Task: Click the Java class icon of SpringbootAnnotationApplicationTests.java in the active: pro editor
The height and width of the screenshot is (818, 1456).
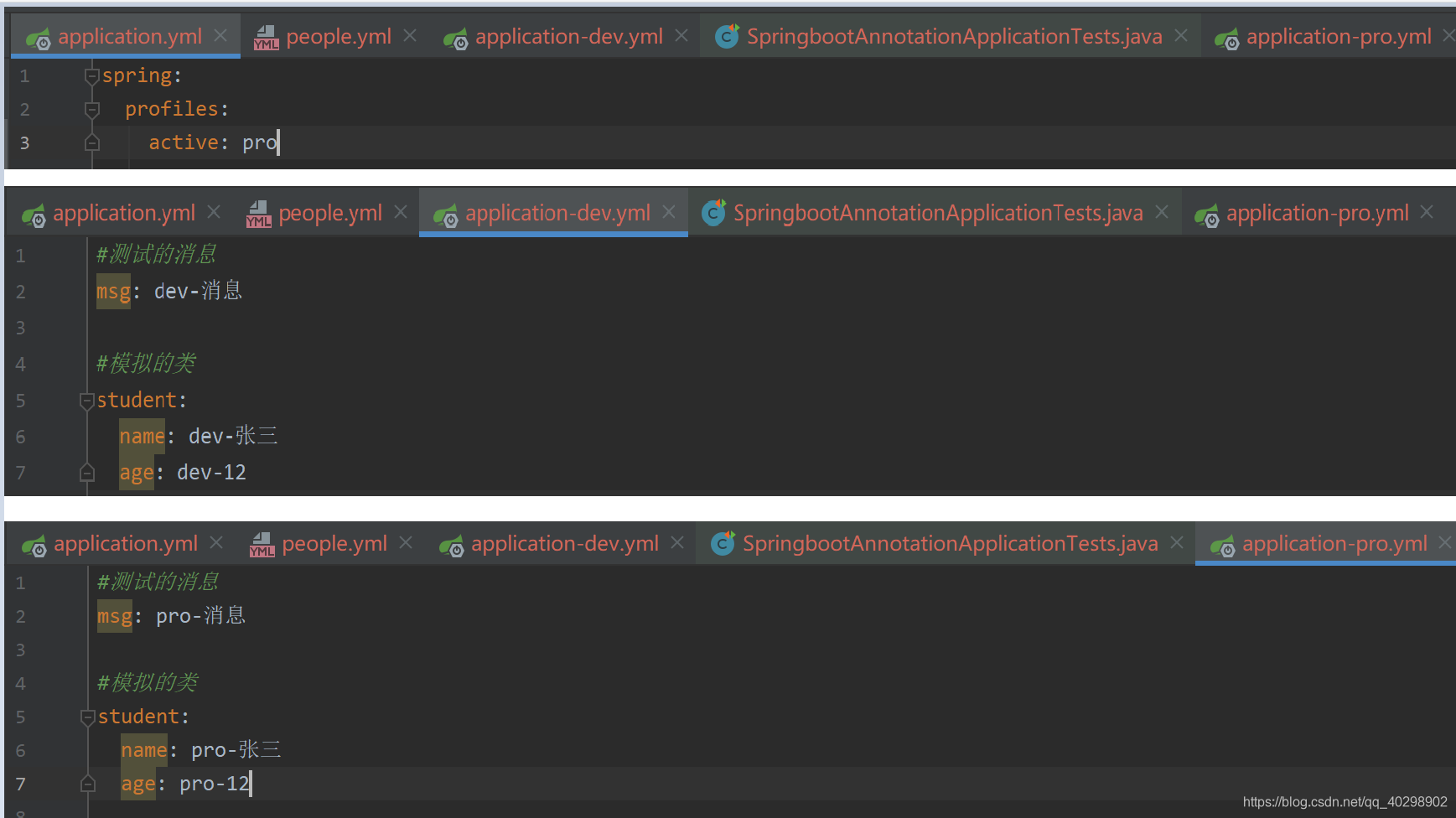Action: [727, 36]
